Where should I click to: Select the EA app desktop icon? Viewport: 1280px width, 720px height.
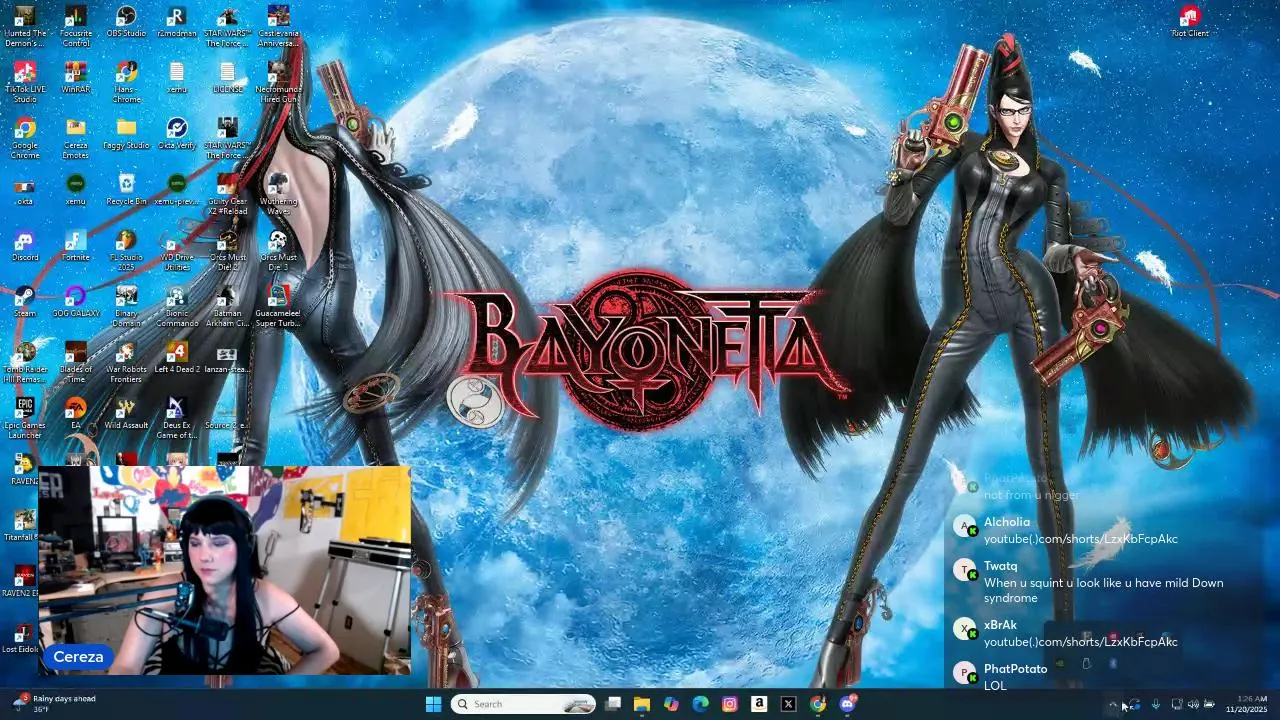coord(76,415)
